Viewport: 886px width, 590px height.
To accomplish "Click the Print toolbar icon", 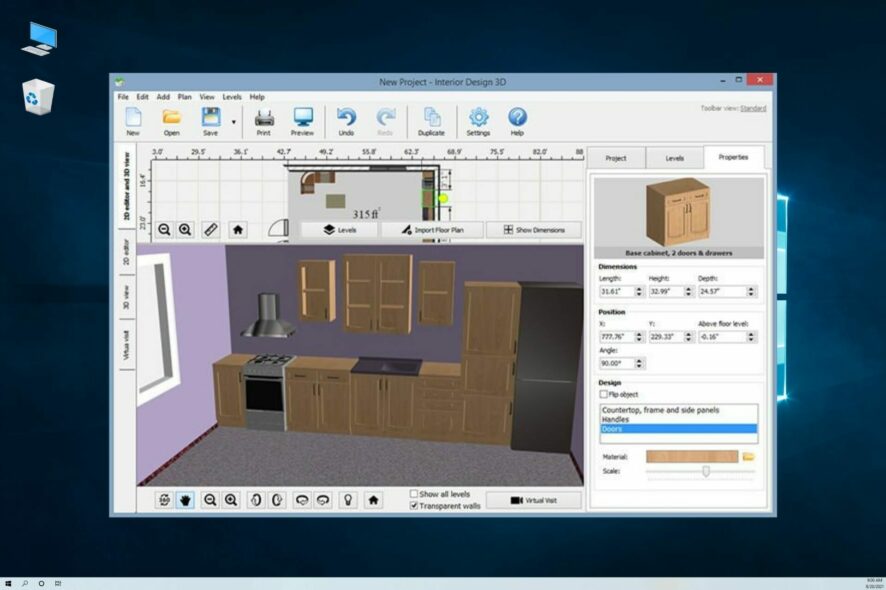I will (264, 121).
